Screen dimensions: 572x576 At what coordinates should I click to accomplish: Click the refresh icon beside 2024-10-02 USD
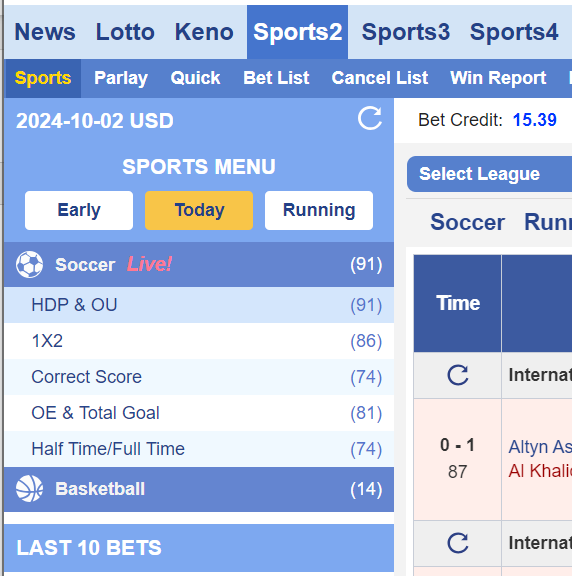tap(370, 118)
